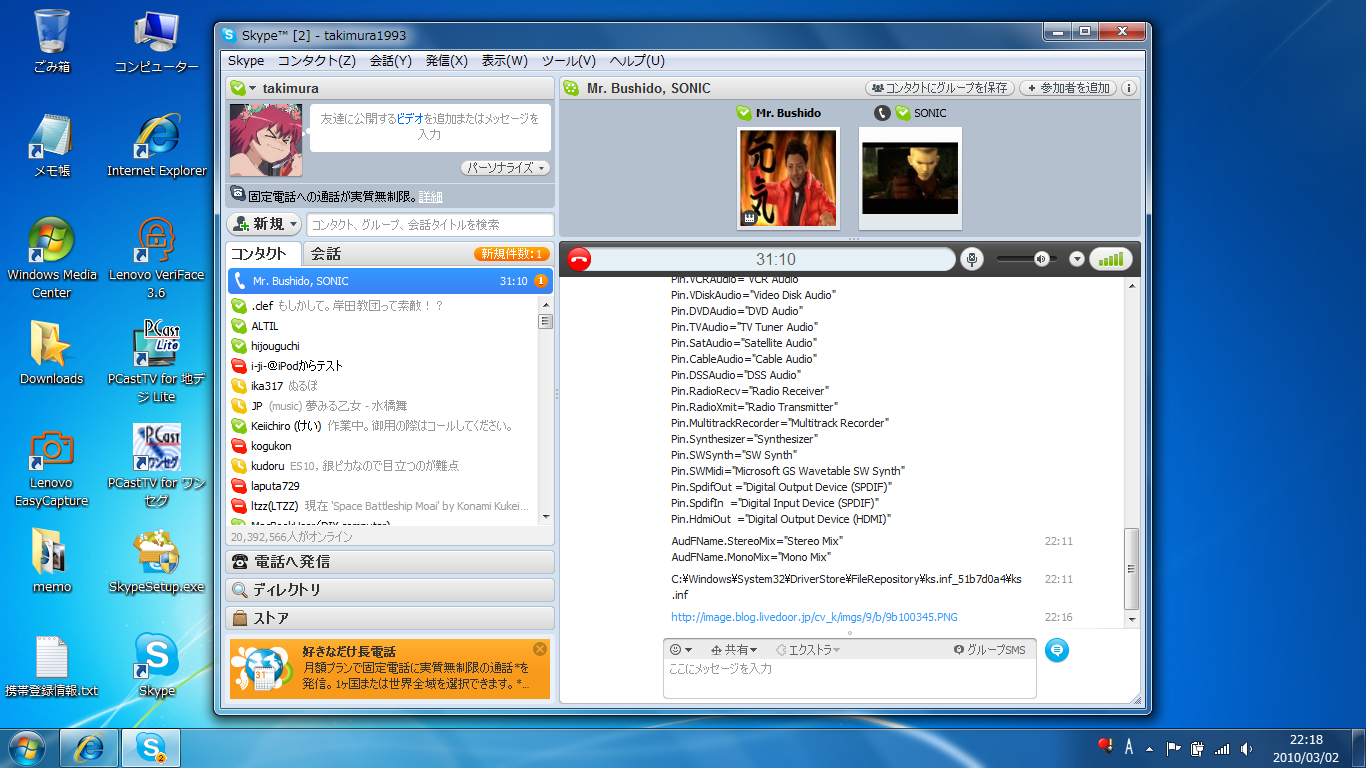Open the ツール(V) menu
Image resolution: width=1366 pixels, height=768 pixels.
coord(569,61)
